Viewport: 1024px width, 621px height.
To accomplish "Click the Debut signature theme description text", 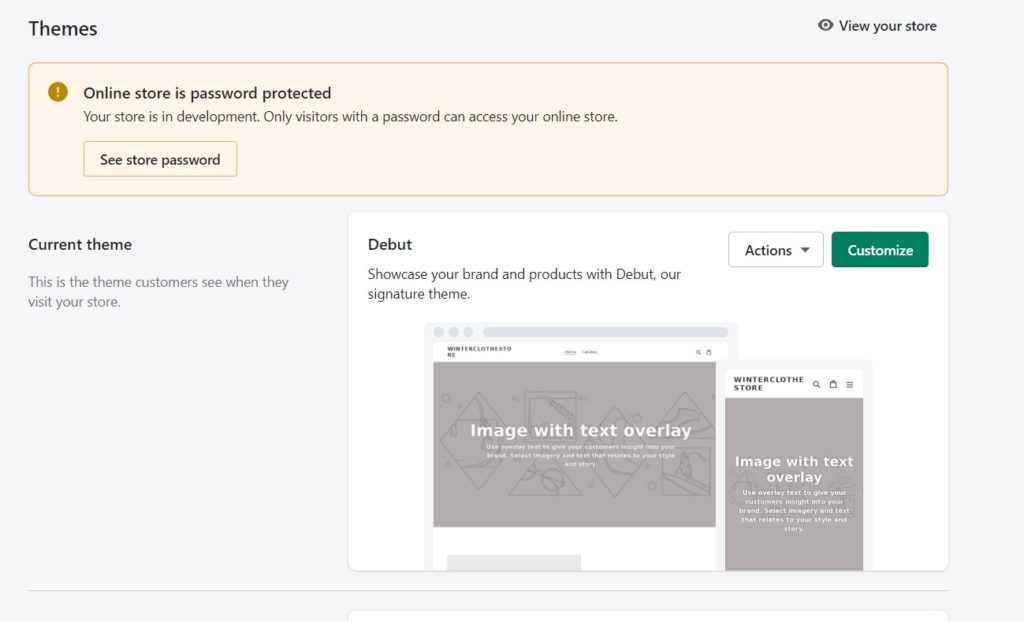I will tap(524, 284).
